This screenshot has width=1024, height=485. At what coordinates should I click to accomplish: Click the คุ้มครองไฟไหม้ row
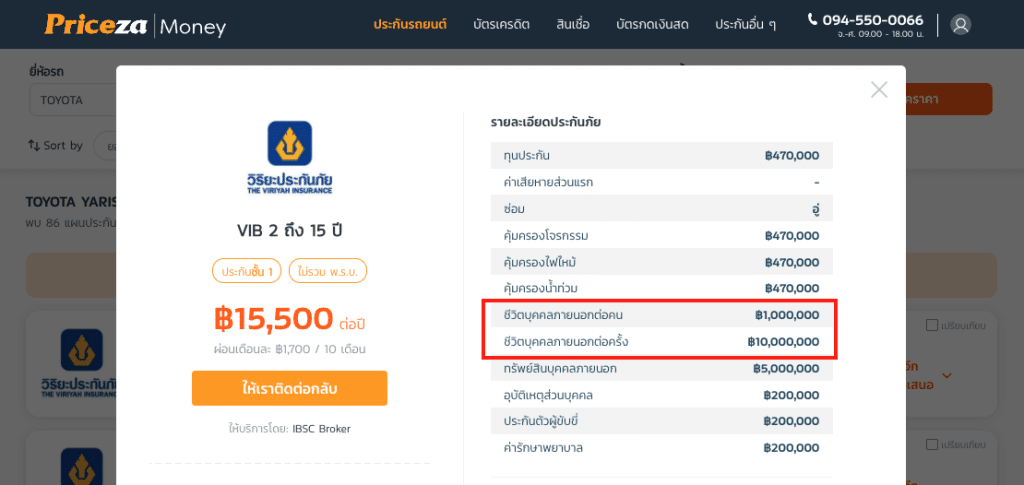(x=662, y=262)
